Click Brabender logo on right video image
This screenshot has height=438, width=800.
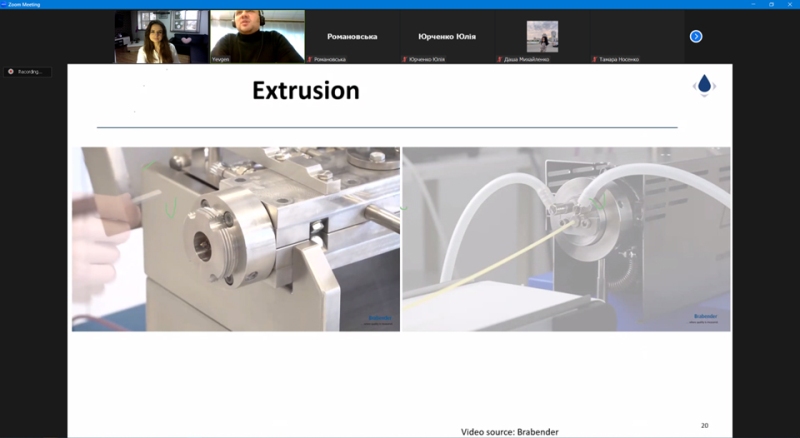click(x=705, y=318)
